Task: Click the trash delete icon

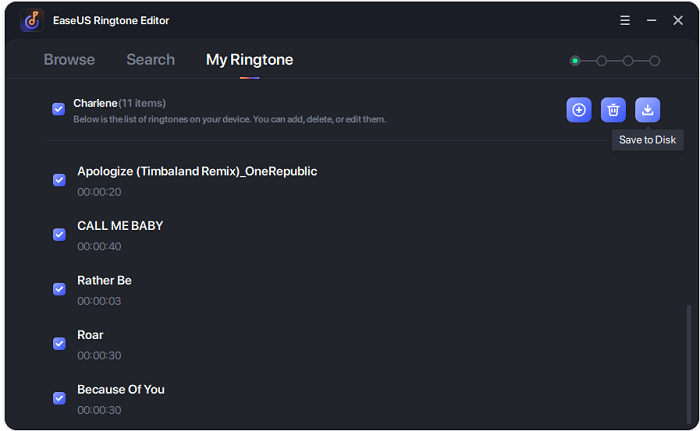Action: click(x=613, y=110)
